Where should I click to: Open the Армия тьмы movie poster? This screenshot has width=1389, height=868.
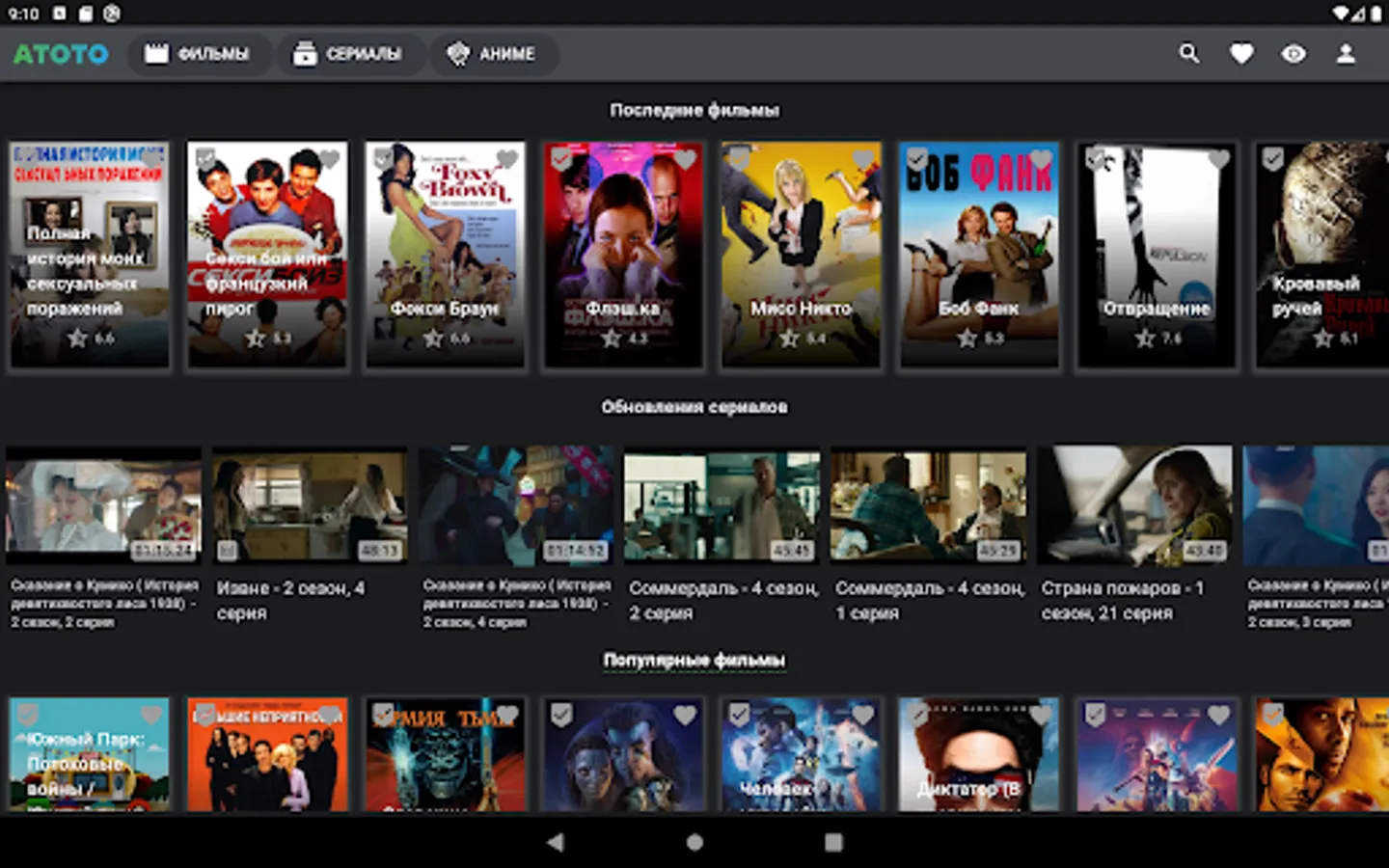[x=446, y=754]
